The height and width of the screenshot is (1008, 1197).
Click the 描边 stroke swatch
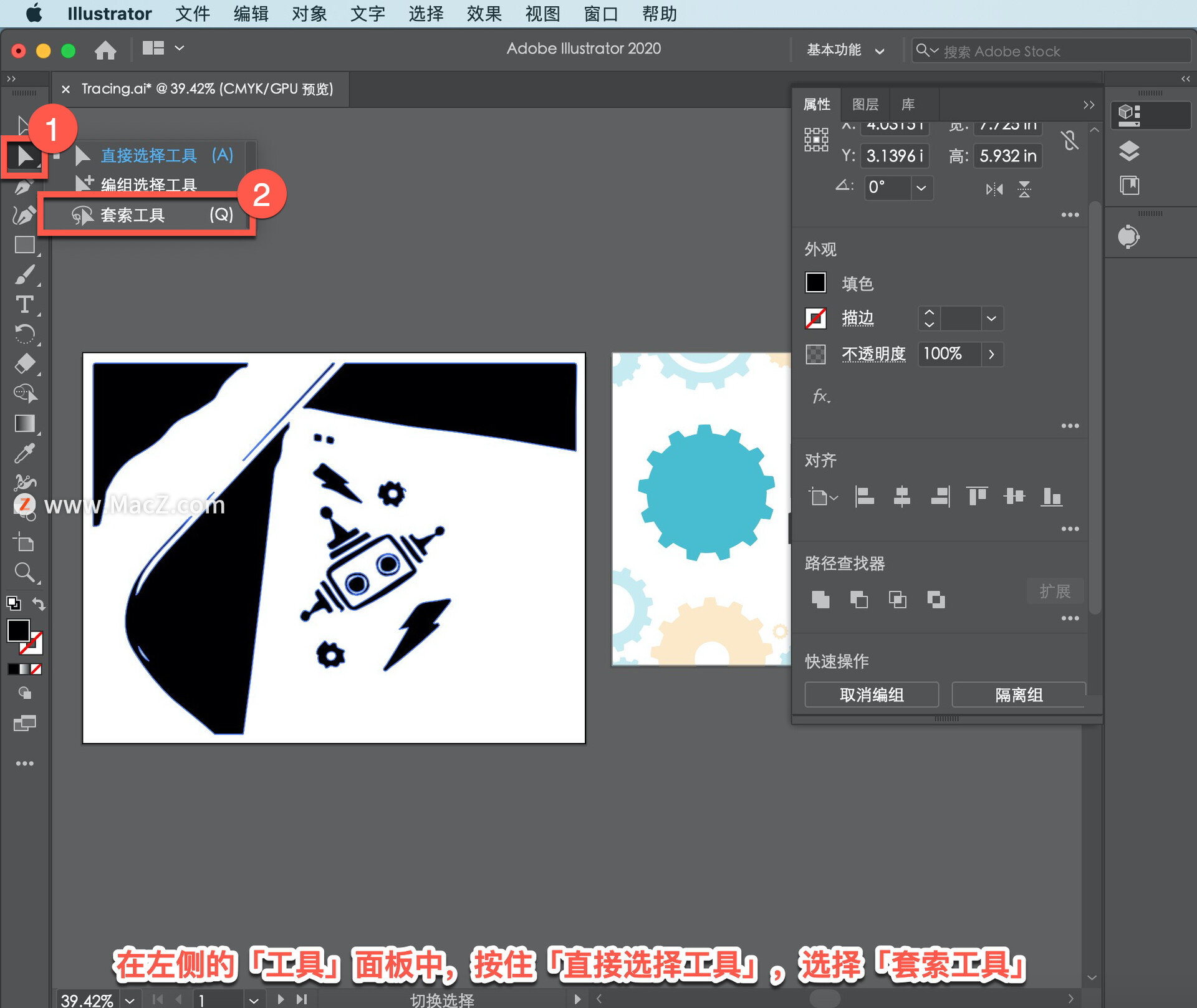point(815,318)
